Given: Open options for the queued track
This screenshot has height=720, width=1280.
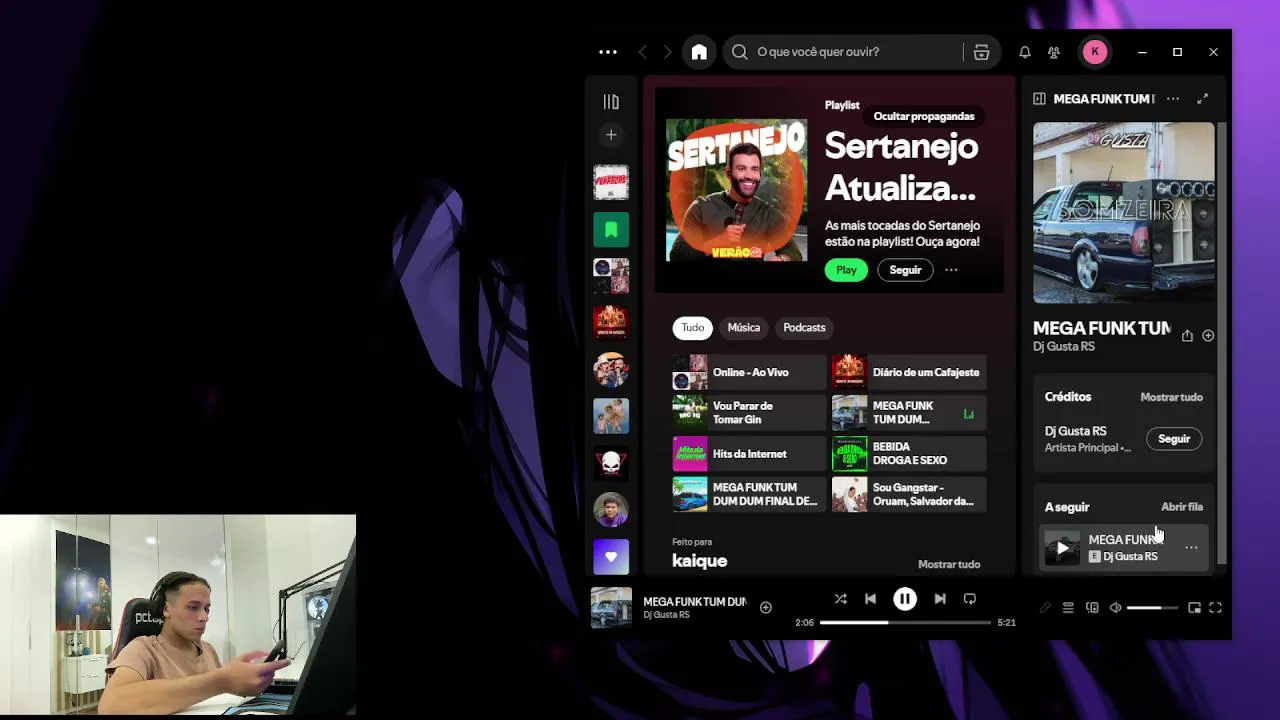Looking at the screenshot, I should pos(1191,548).
